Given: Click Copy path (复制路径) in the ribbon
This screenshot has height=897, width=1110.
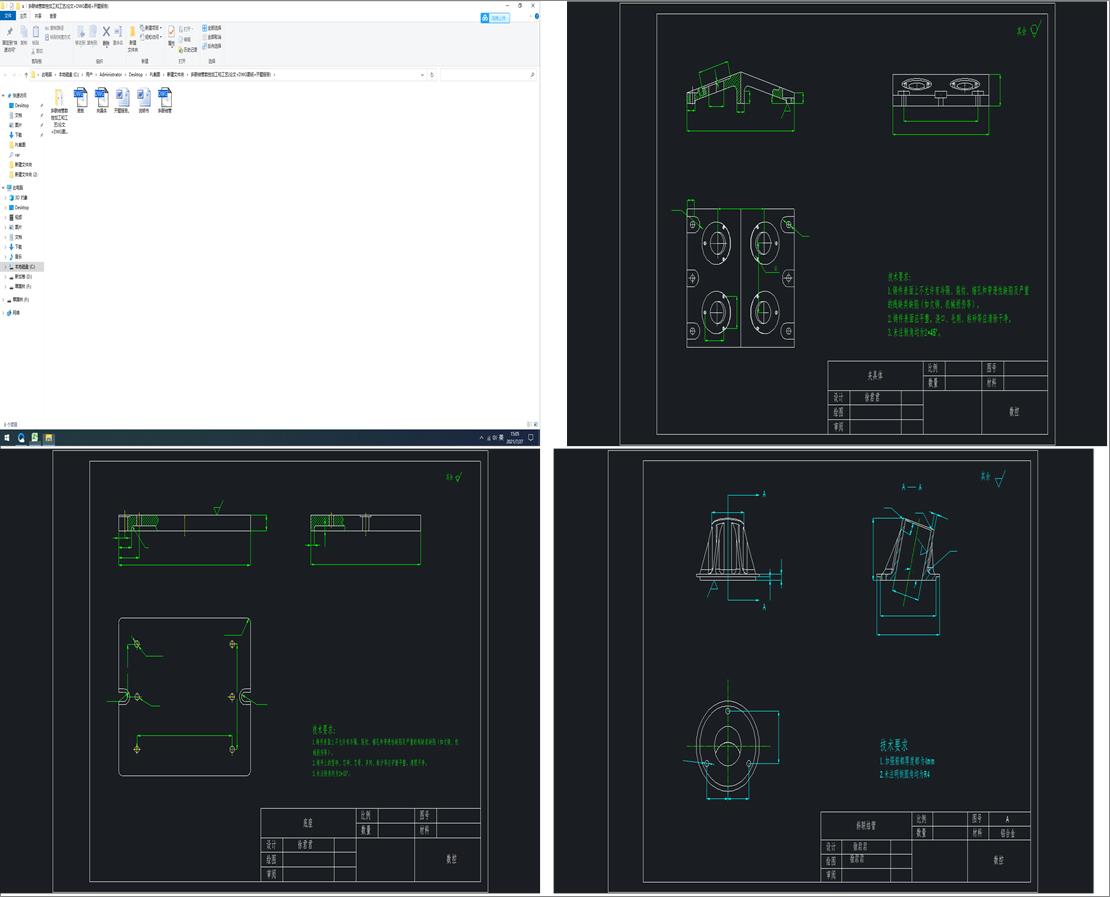Looking at the screenshot, I should (x=55, y=28).
